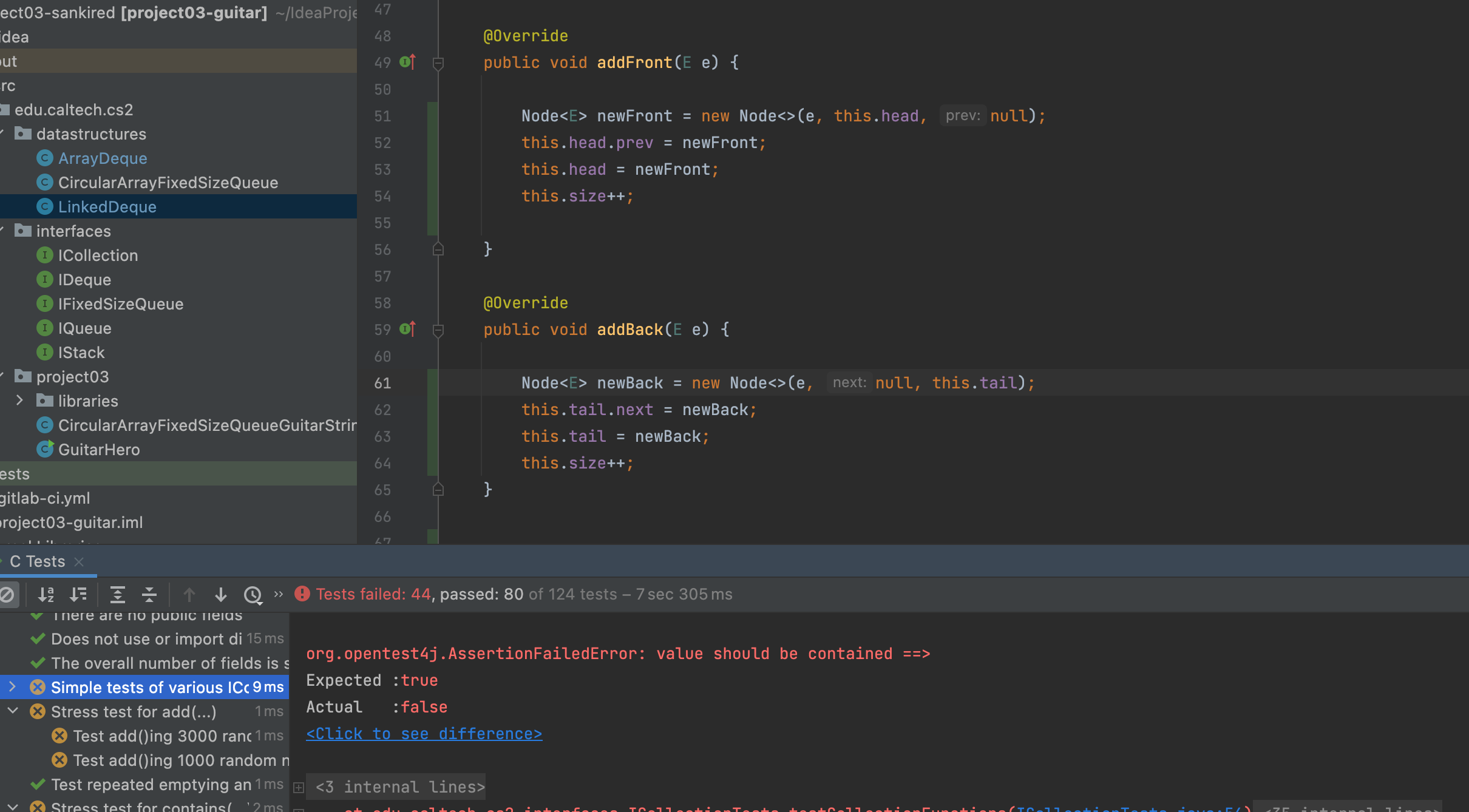Expand the 'Simple tests of various' test node
Image resolution: width=1469 pixels, height=812 pixels.
click(x=12, y=687)
